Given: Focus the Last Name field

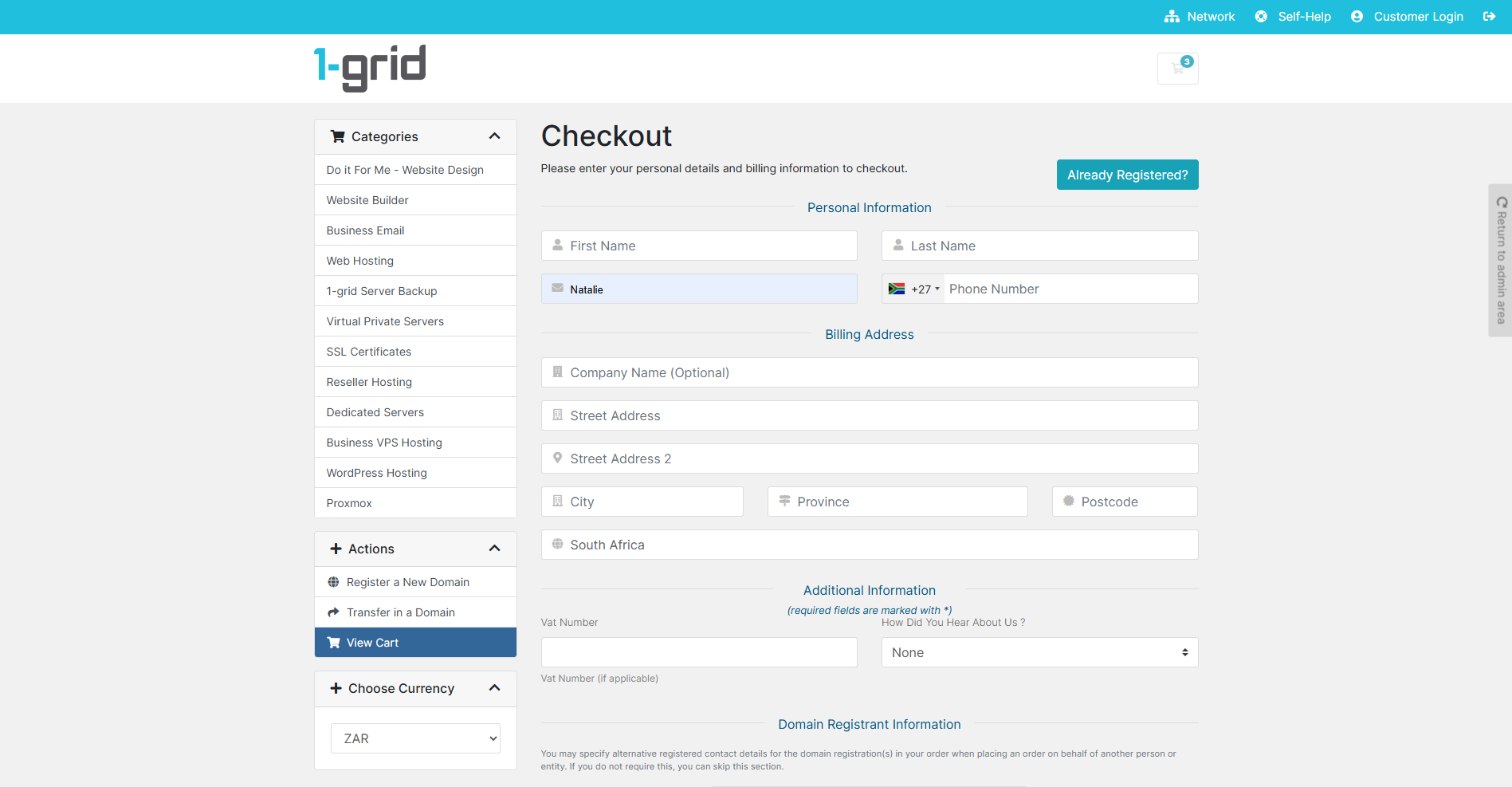Looking at the screenshot, I should (x=1039, y=246).
